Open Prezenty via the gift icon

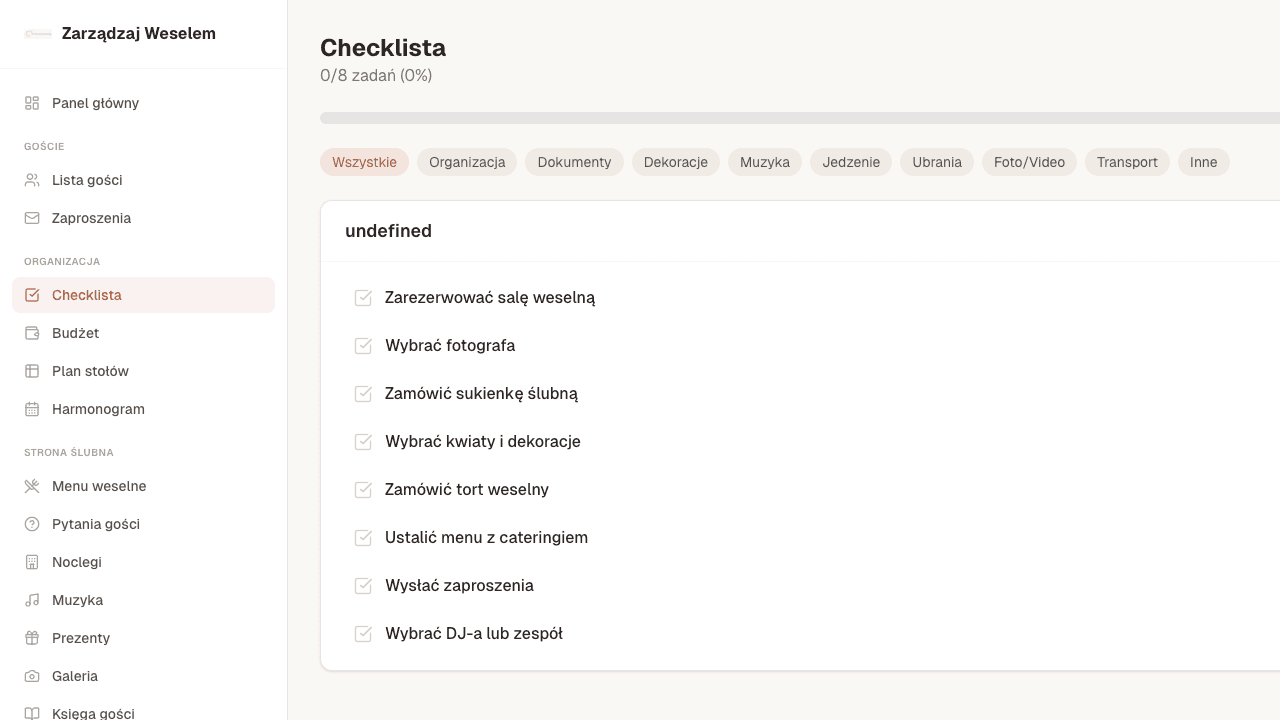[32, 638]
